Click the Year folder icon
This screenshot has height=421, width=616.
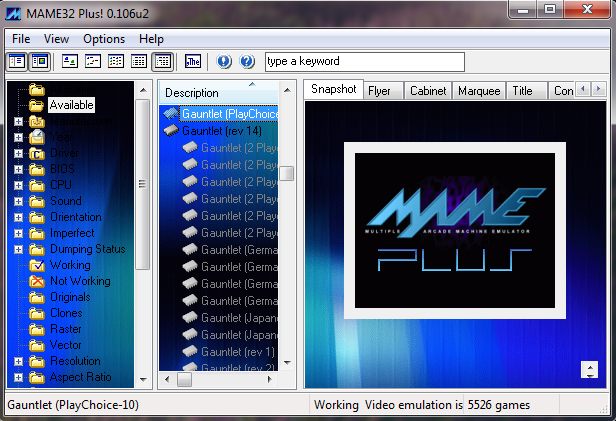37,137
